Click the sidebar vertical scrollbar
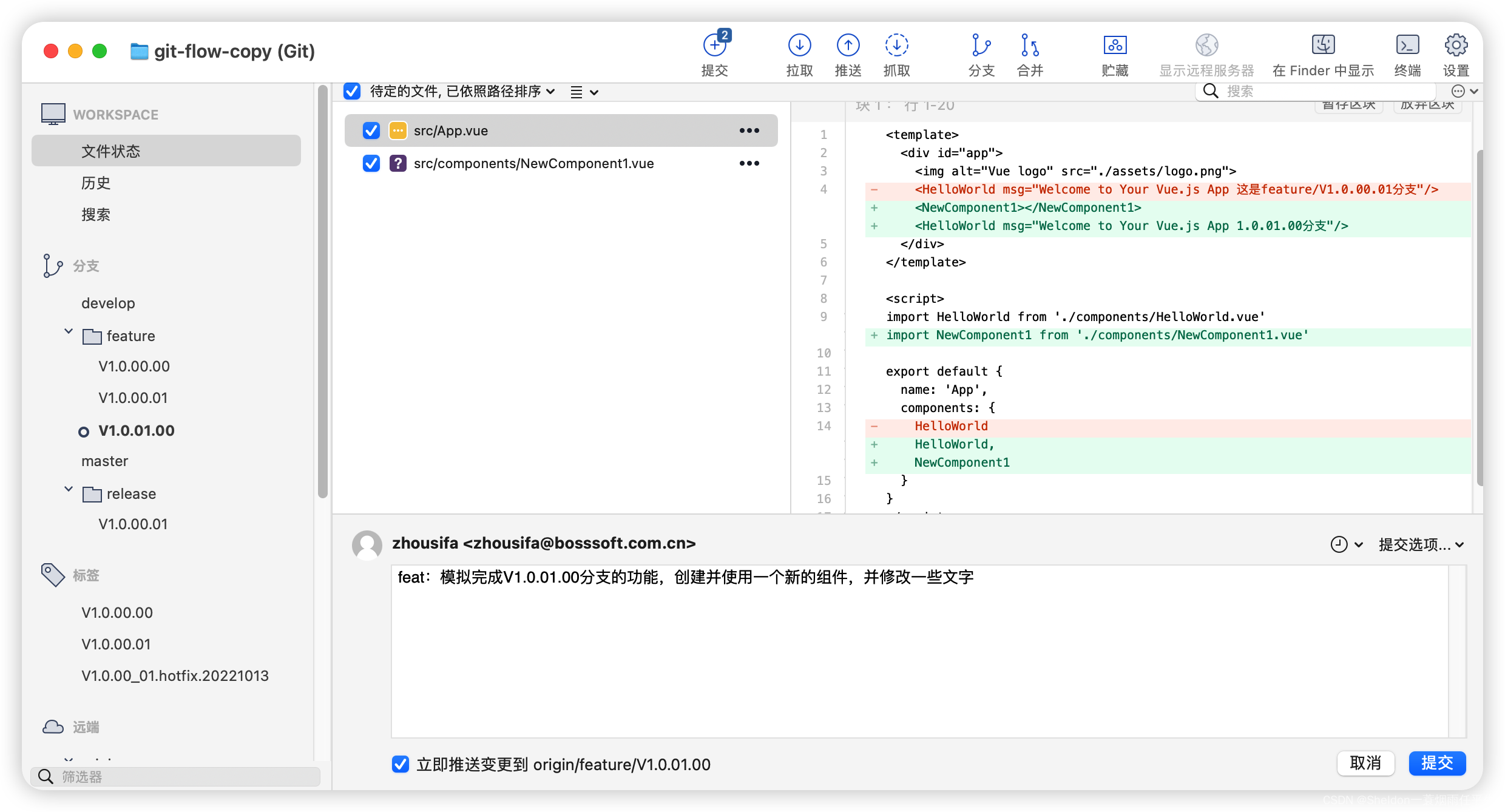 [x=322, y=291]
